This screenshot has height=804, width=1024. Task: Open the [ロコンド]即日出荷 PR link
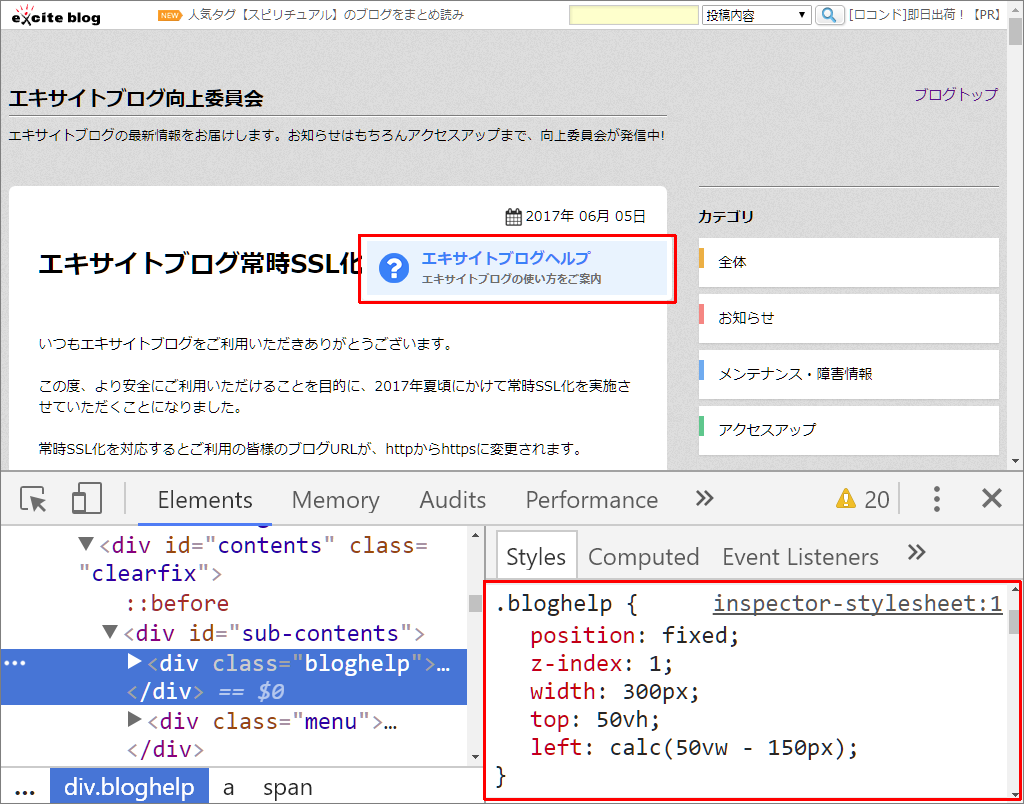point(925,15)
